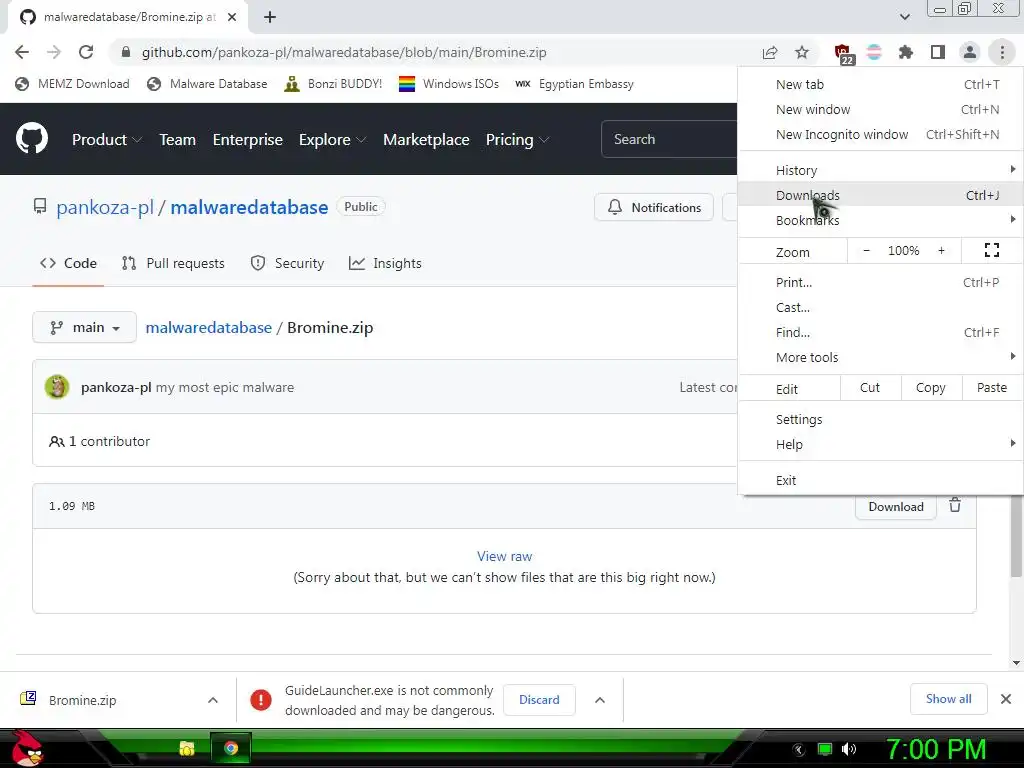Viewport: 1024px width, 768px height.
Task: Choose New Incognito window
Action: (880, 134)
